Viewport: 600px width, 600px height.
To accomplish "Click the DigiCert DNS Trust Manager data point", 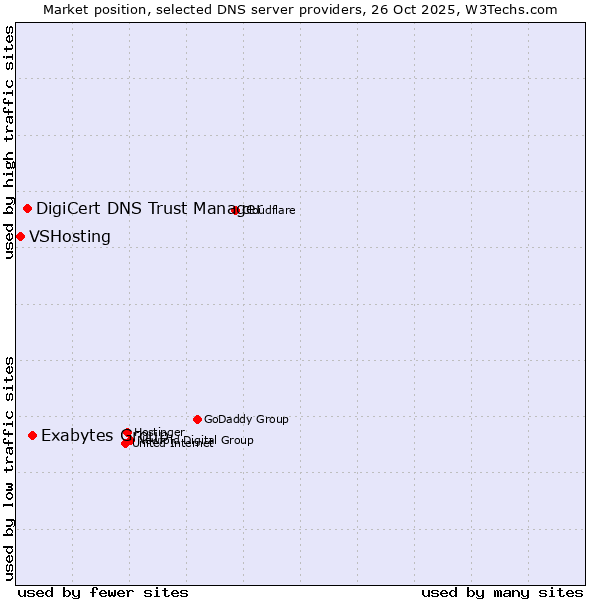I will [x=28, y=208].
